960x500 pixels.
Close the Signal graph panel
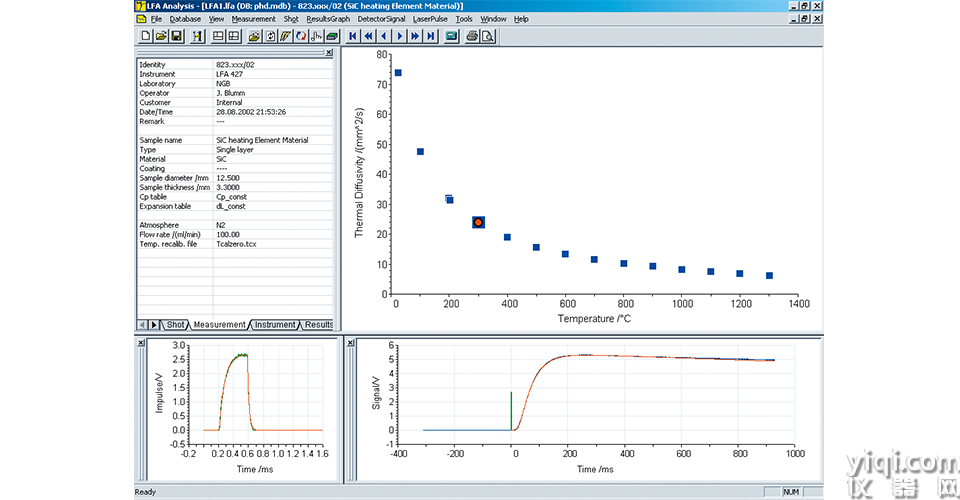(x=350, y=343)
